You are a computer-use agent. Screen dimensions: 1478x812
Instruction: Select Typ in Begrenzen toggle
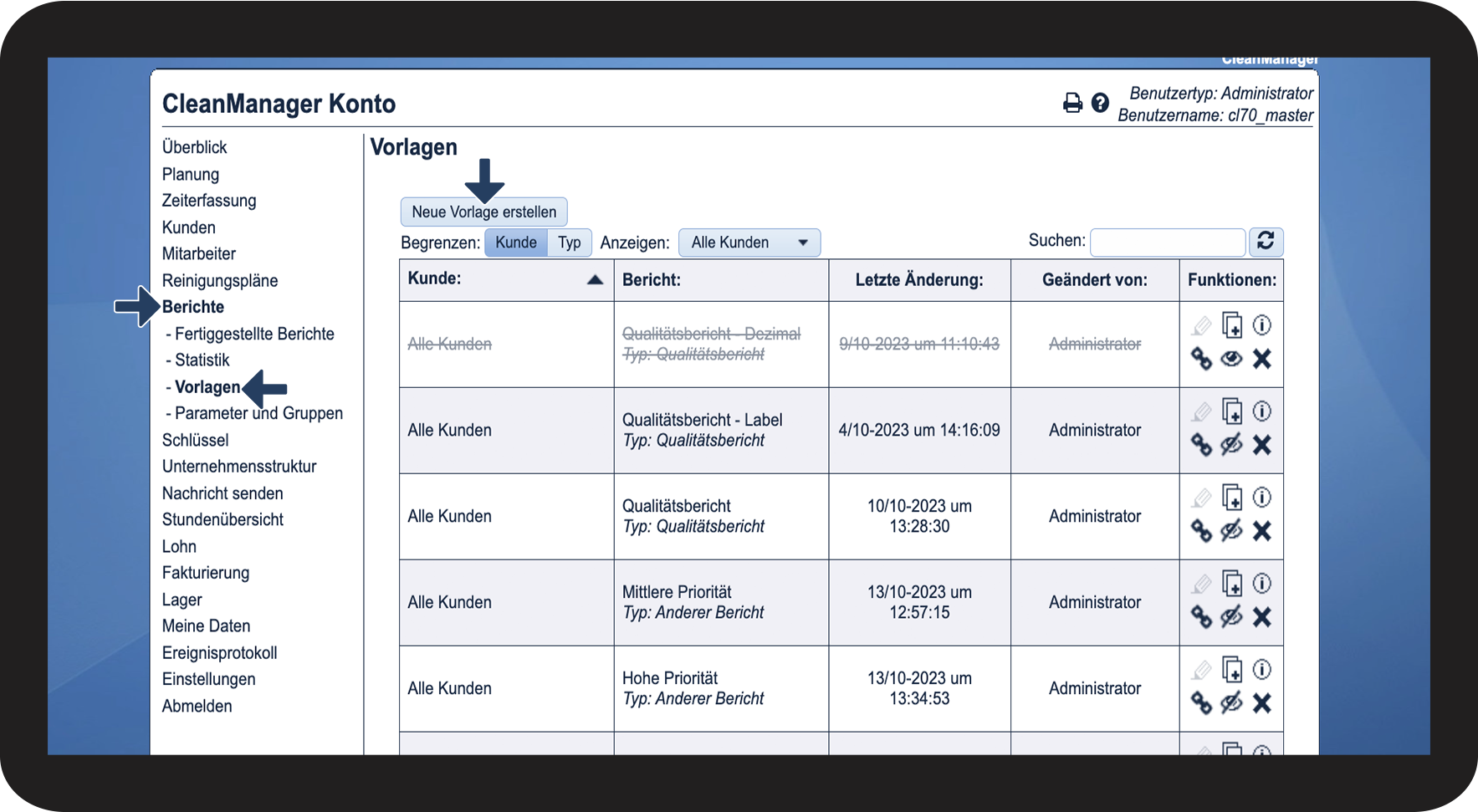570,243
